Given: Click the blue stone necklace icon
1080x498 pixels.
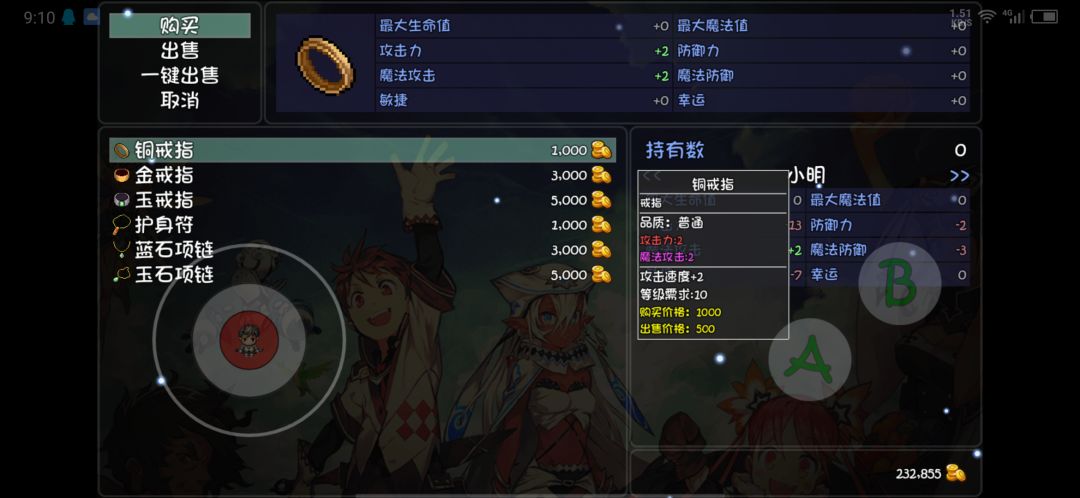Looking at the screenshot, I should pos(121,249).
